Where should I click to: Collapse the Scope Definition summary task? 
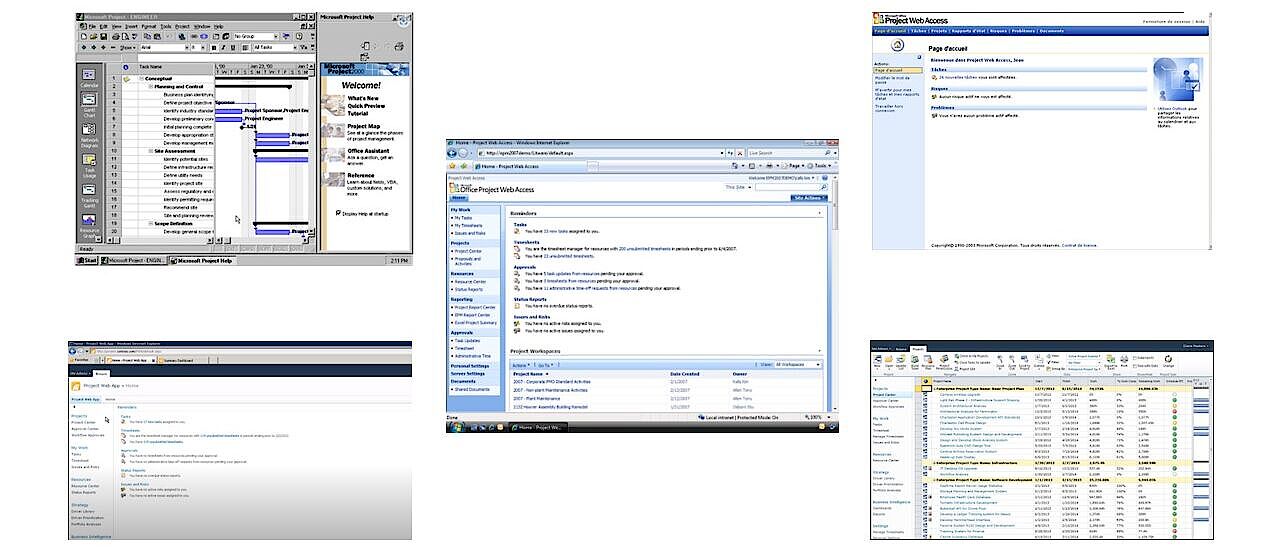[151, 223]
